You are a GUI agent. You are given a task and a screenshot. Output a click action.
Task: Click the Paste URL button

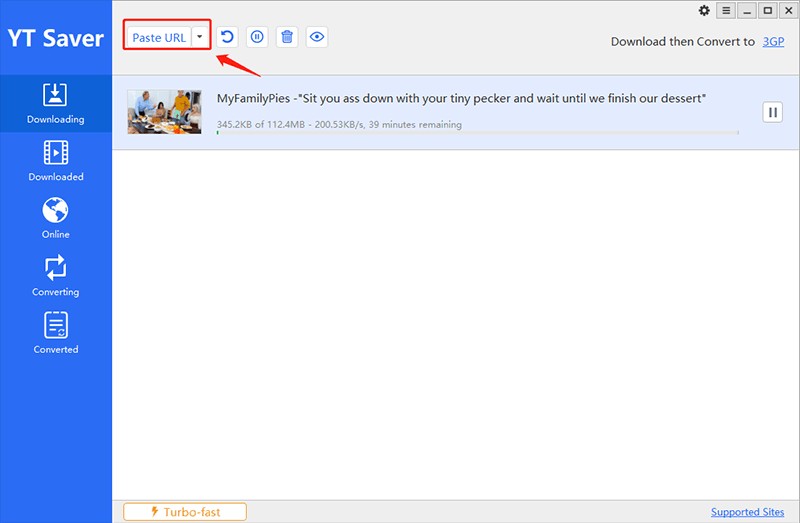click(x=159, y=37)
